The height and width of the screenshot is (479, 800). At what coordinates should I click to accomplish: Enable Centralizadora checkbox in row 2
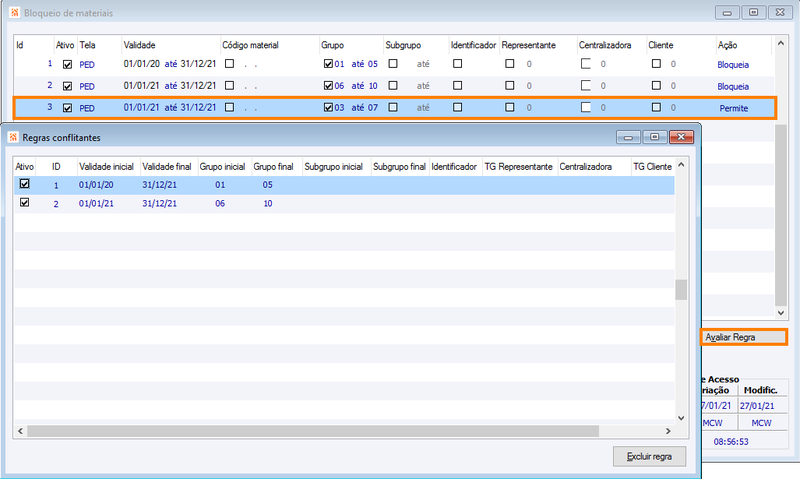[x=586, y=86]
